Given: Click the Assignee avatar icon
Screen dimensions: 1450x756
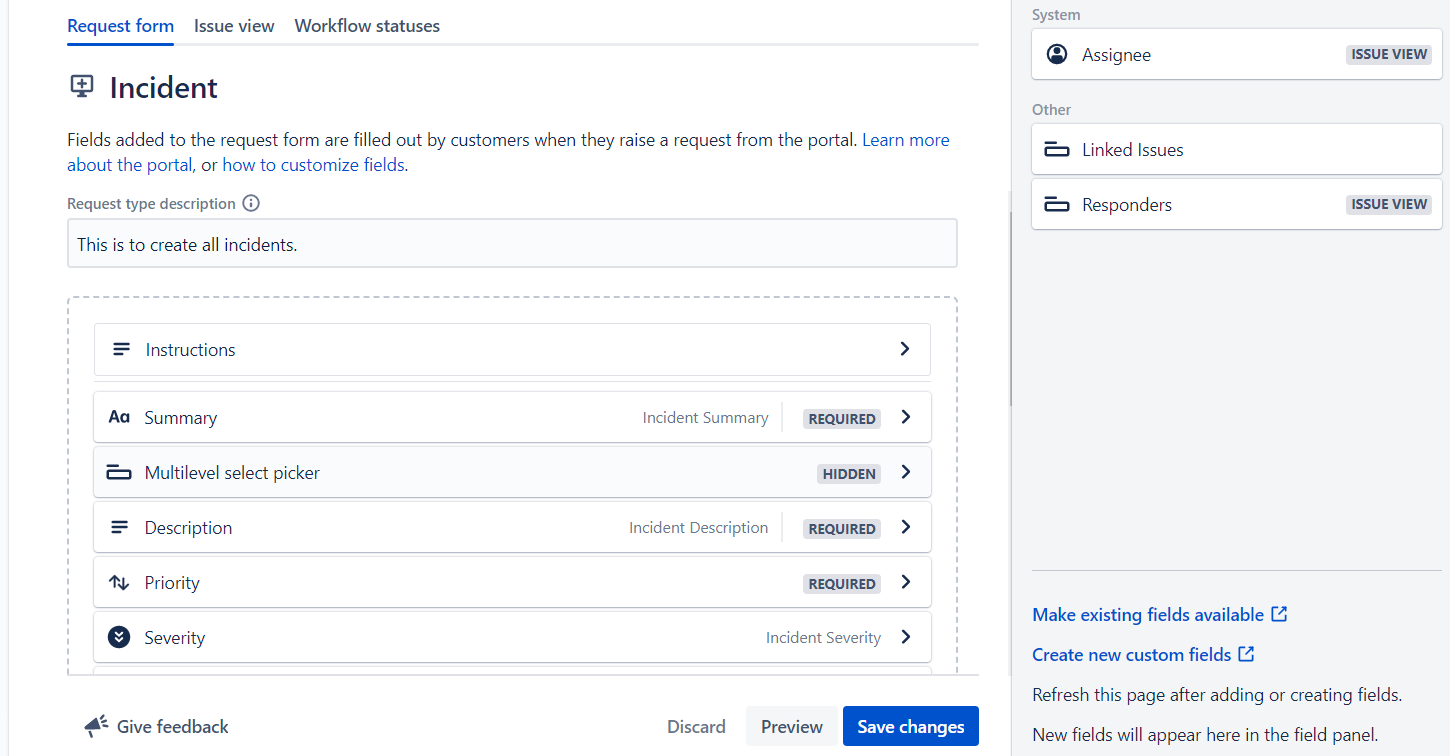Looking at the screenshot, I should pyautogui.click(x=1057, y=54).
